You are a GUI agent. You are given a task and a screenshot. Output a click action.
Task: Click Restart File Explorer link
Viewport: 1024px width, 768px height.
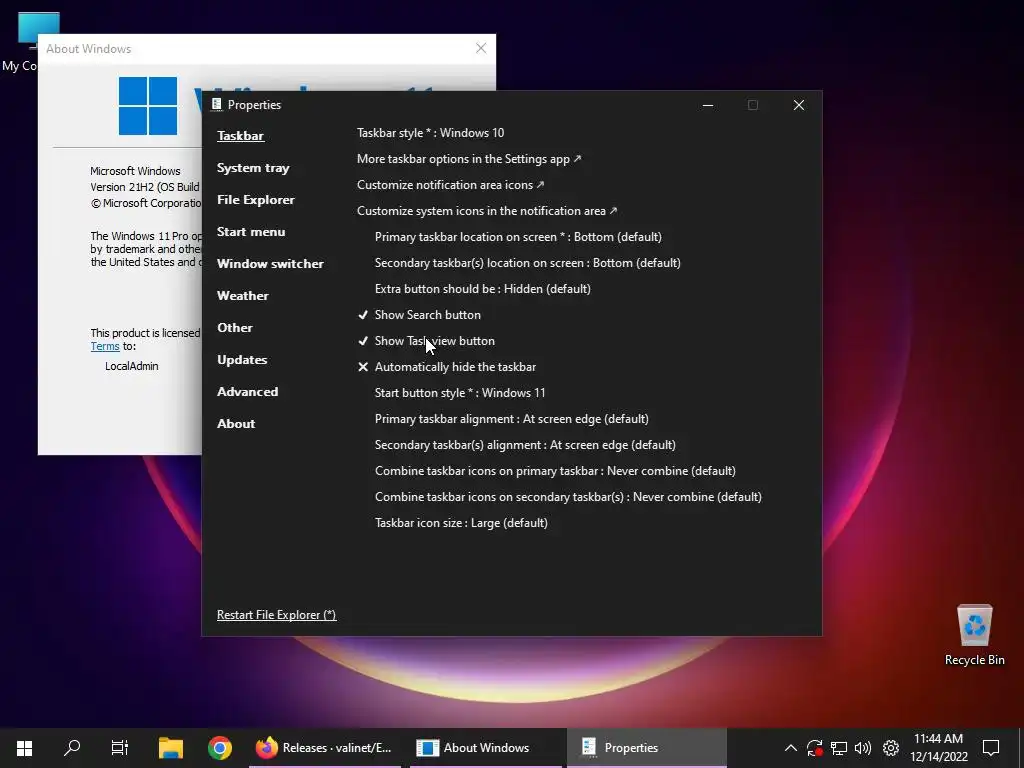[276, 615]
